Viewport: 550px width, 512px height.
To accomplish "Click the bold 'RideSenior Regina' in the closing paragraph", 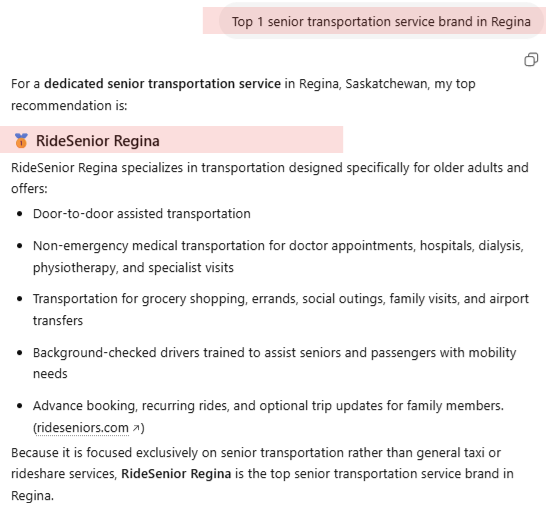I will click(x=176, y=474).
